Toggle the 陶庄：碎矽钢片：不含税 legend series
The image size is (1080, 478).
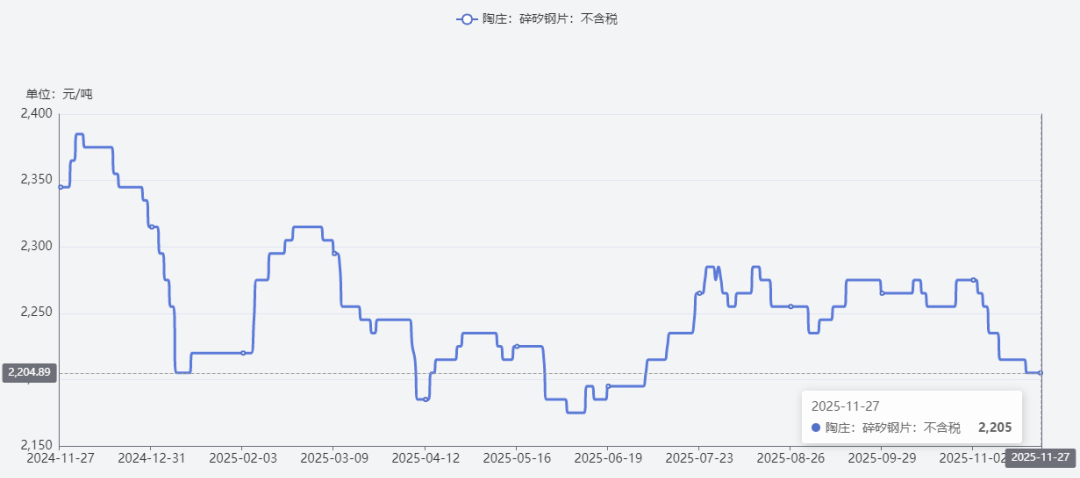click(x=537, y=19)
